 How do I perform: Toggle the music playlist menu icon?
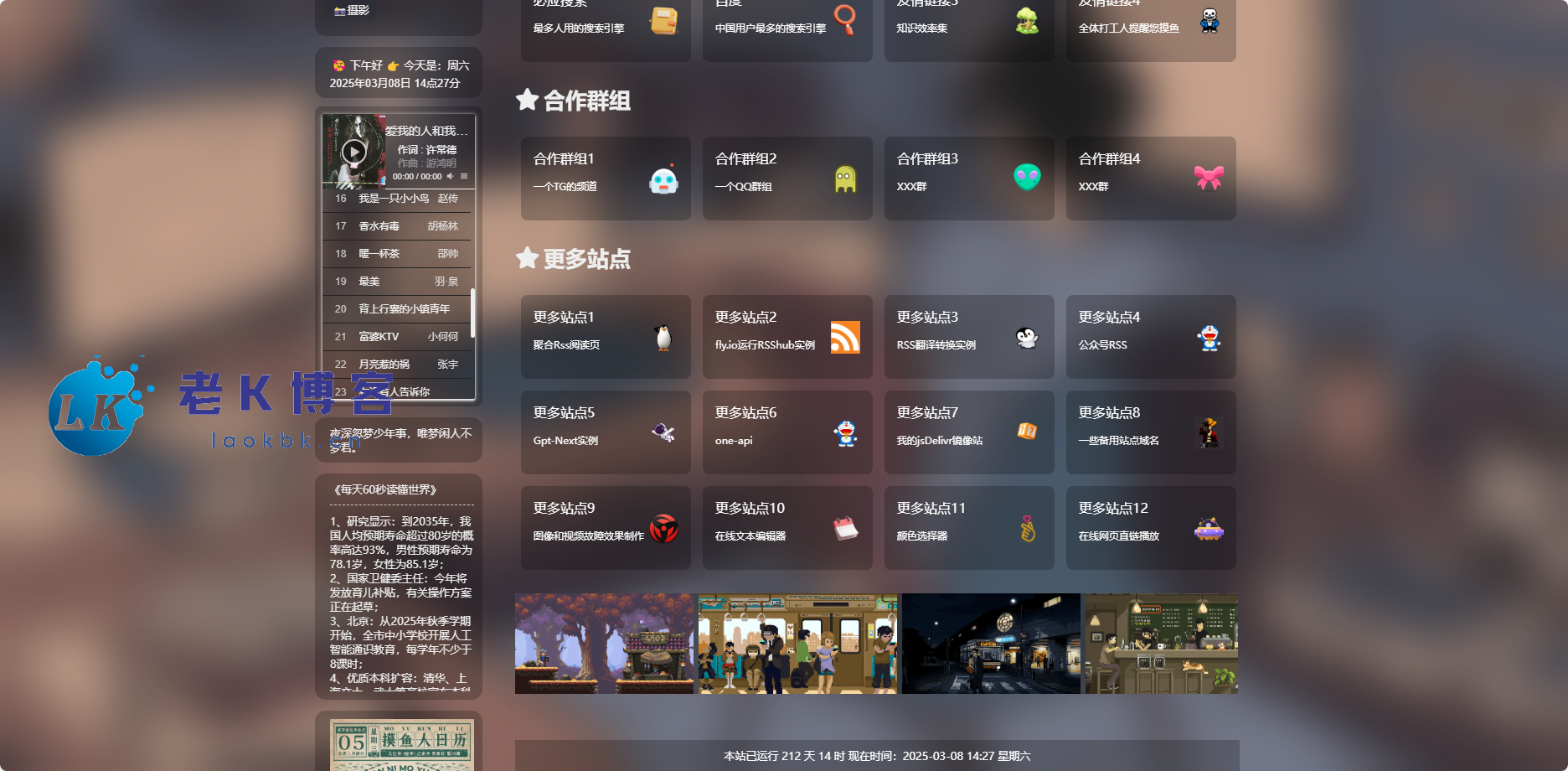[464, 176]
